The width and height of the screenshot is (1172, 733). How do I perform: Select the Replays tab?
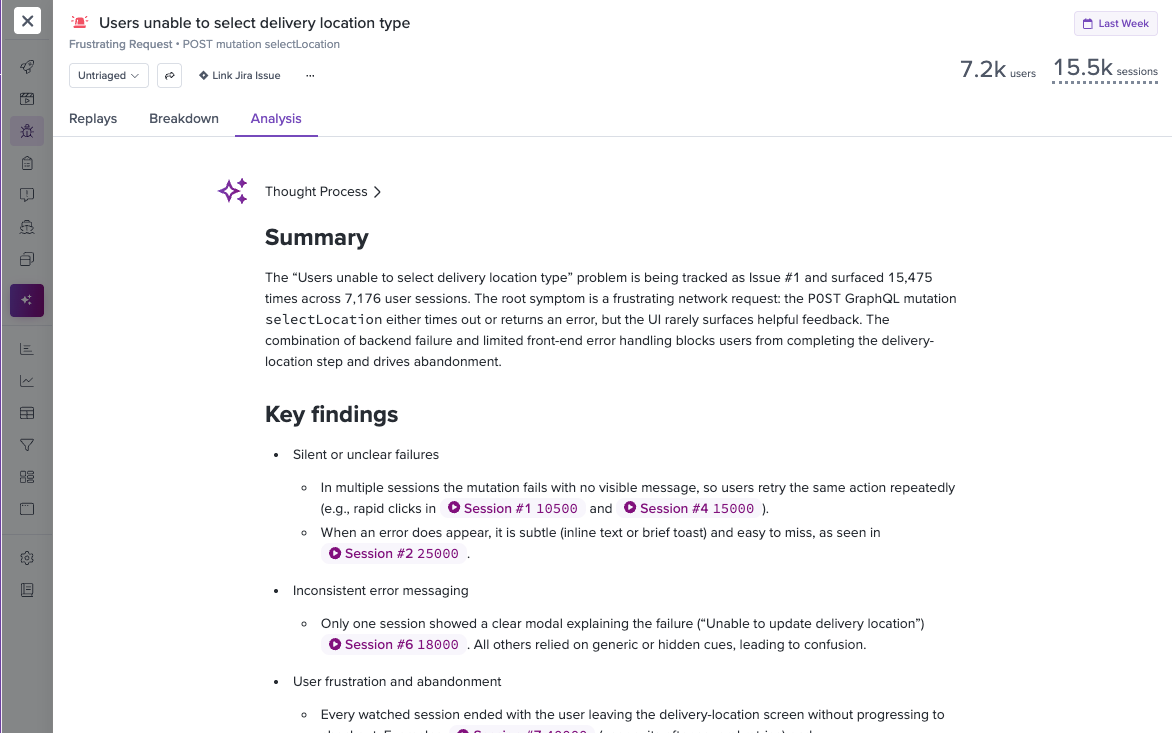92,118
